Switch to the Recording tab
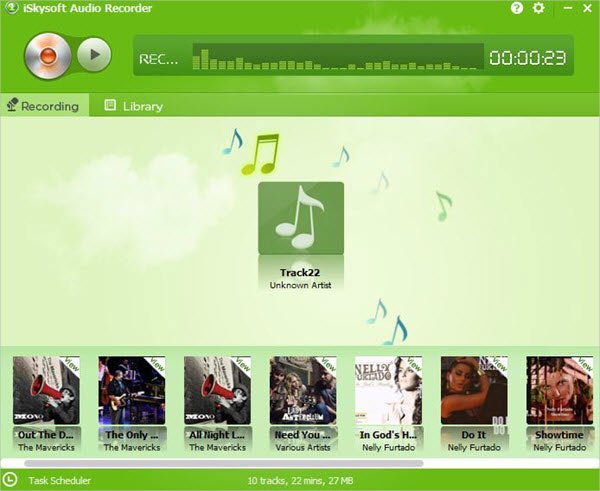This screenshot has width=600, height=491. point(45,105)
